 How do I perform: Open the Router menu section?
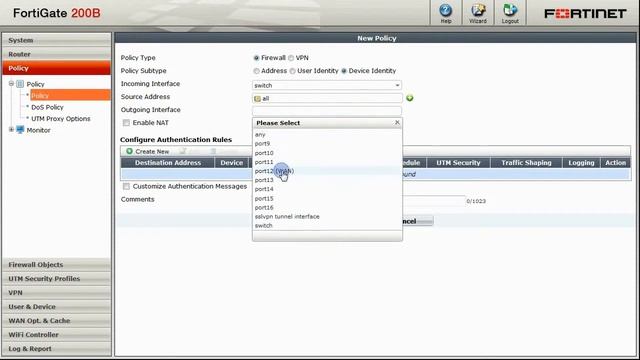(56, 54)
